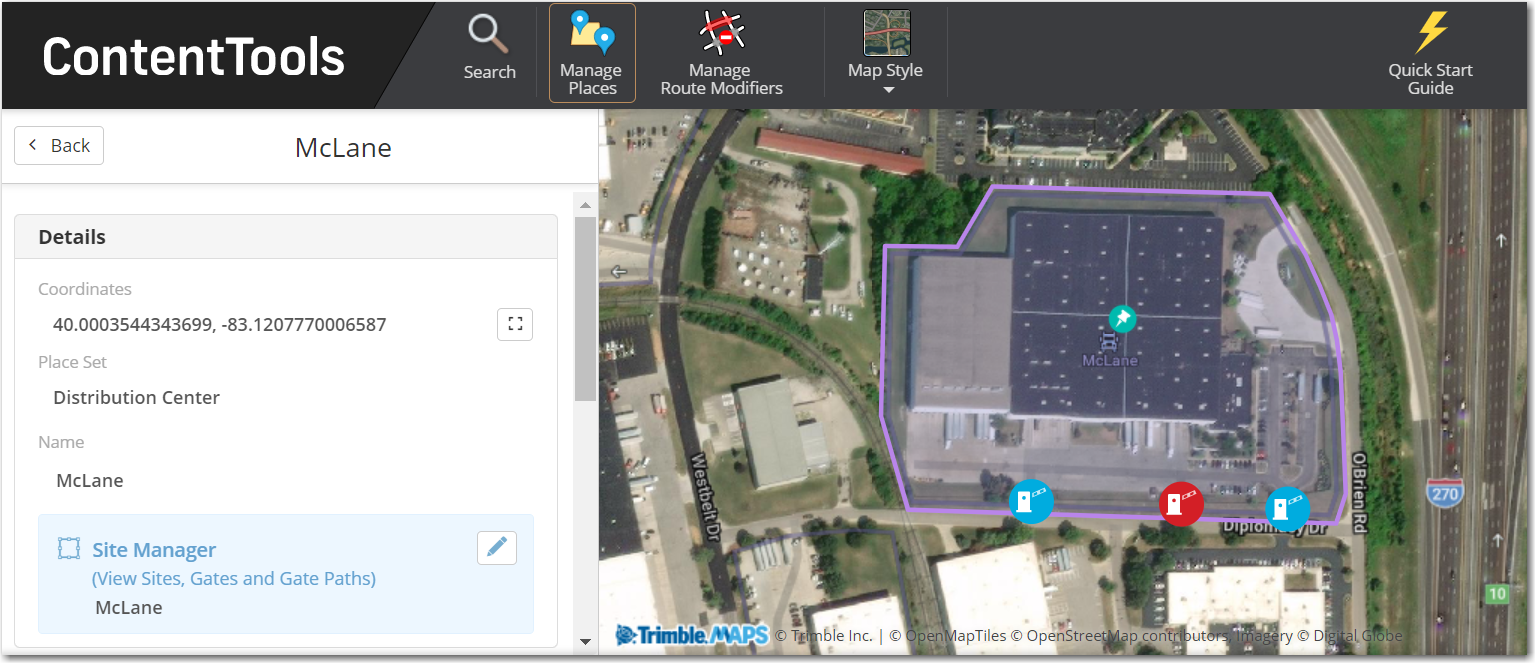Open the Site Manager link
This screenshot has width=1535, height=663.
[x=154, y=550]
